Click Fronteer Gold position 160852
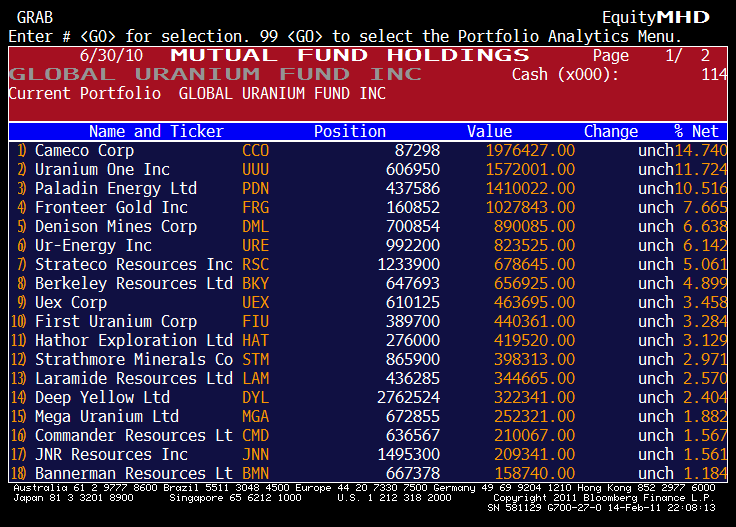The image size is (736, 527). [x=413, y=207]
